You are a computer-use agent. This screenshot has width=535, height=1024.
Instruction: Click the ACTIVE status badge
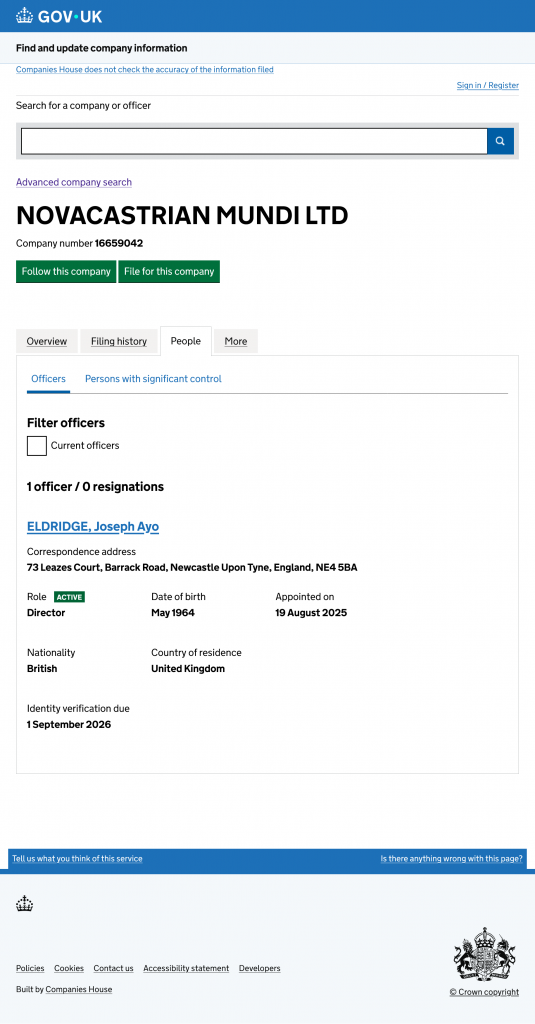(x=69, y=597)
